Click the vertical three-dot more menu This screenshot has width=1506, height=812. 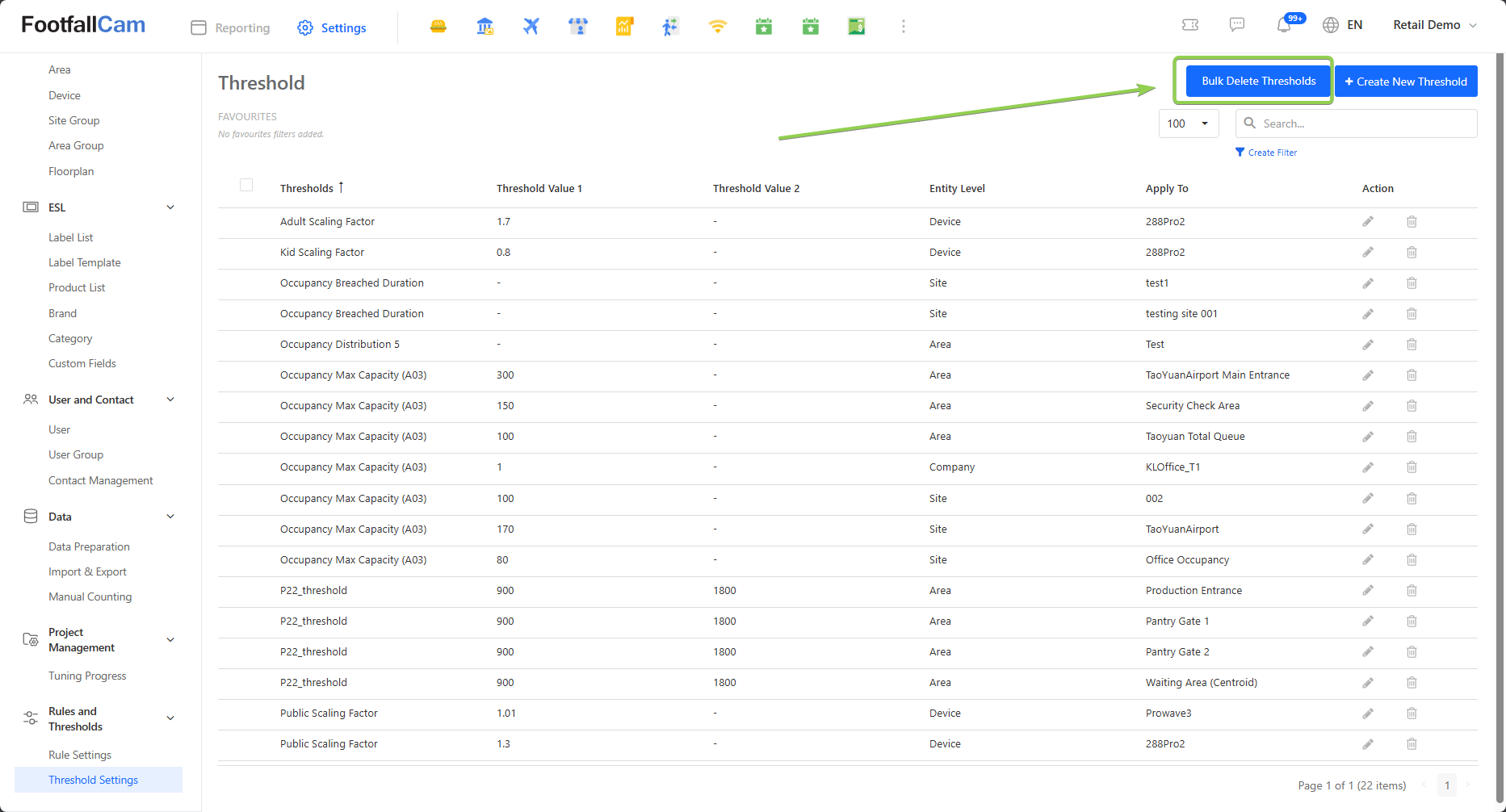click(904, 27)
